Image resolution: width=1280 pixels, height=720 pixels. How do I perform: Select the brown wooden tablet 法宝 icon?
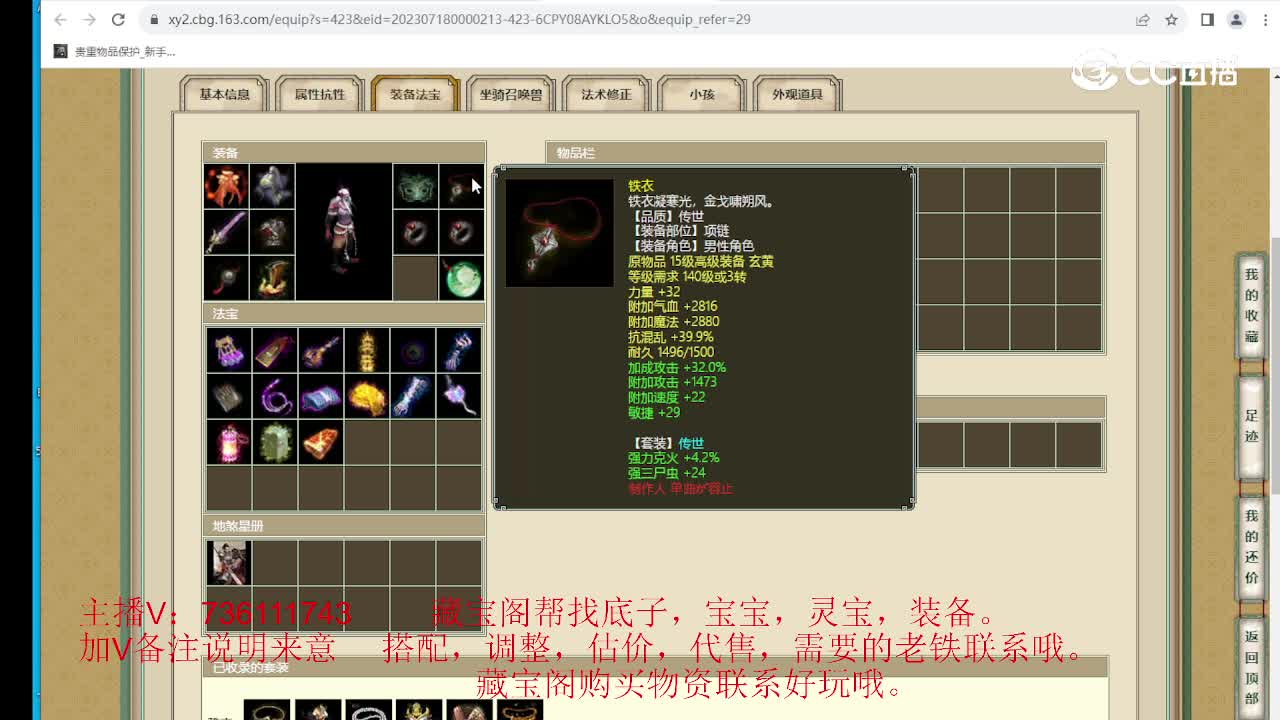click(x=275, y=350)
